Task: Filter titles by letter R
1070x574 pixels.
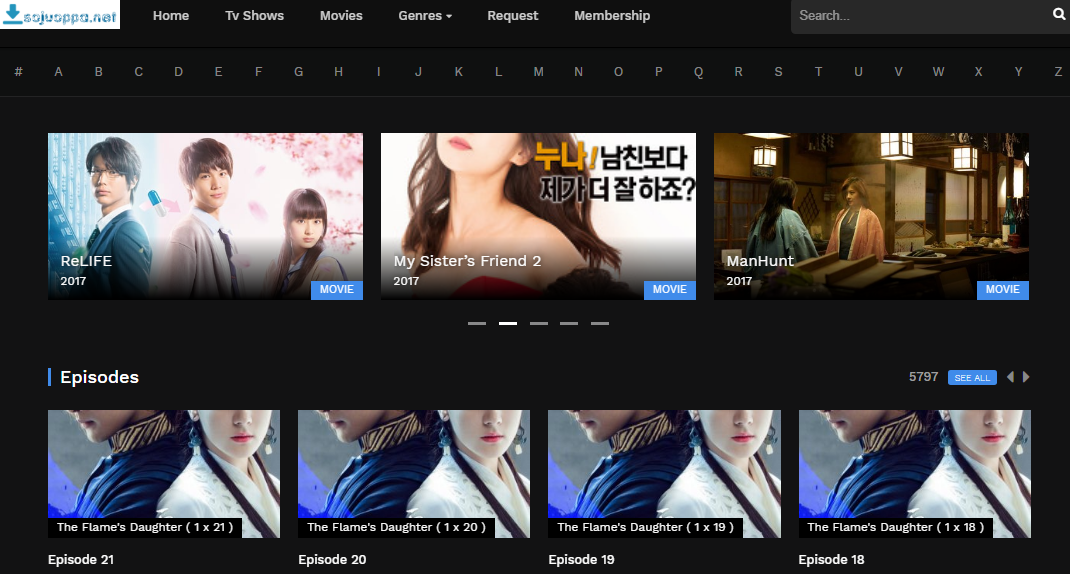Action: pyautogui.click(x=738, y=72)
